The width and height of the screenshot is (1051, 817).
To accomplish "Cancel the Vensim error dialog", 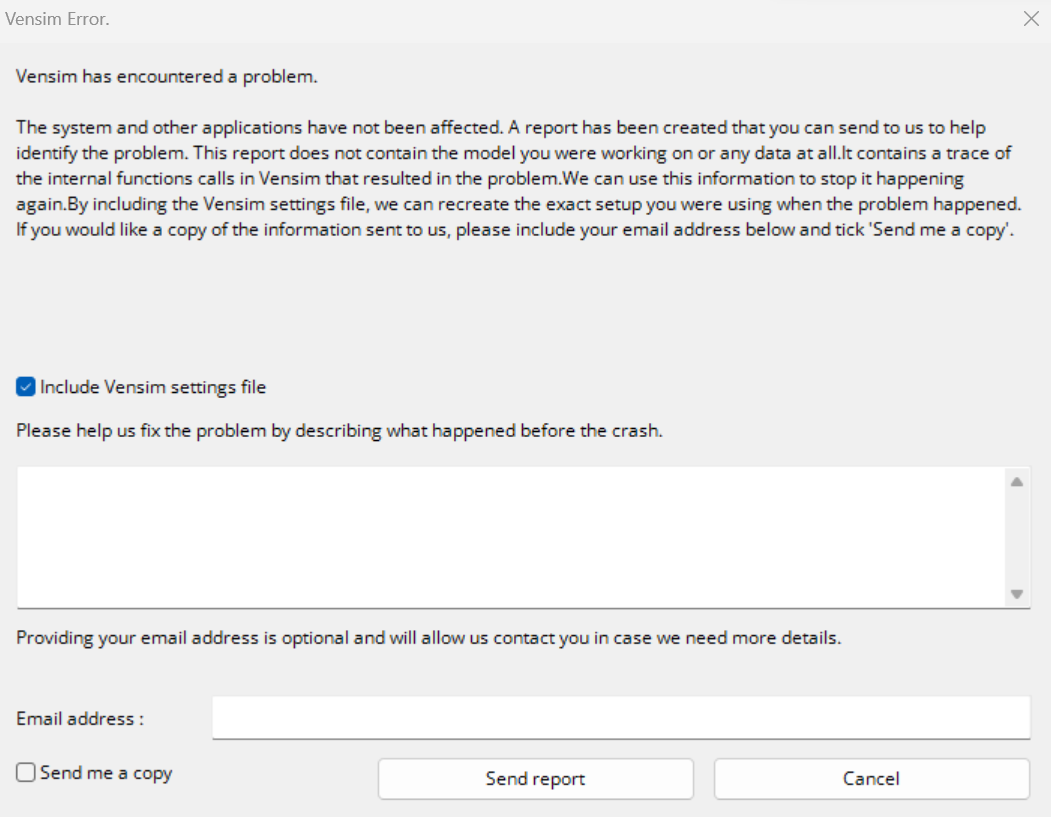I will (x=871, y=779).
